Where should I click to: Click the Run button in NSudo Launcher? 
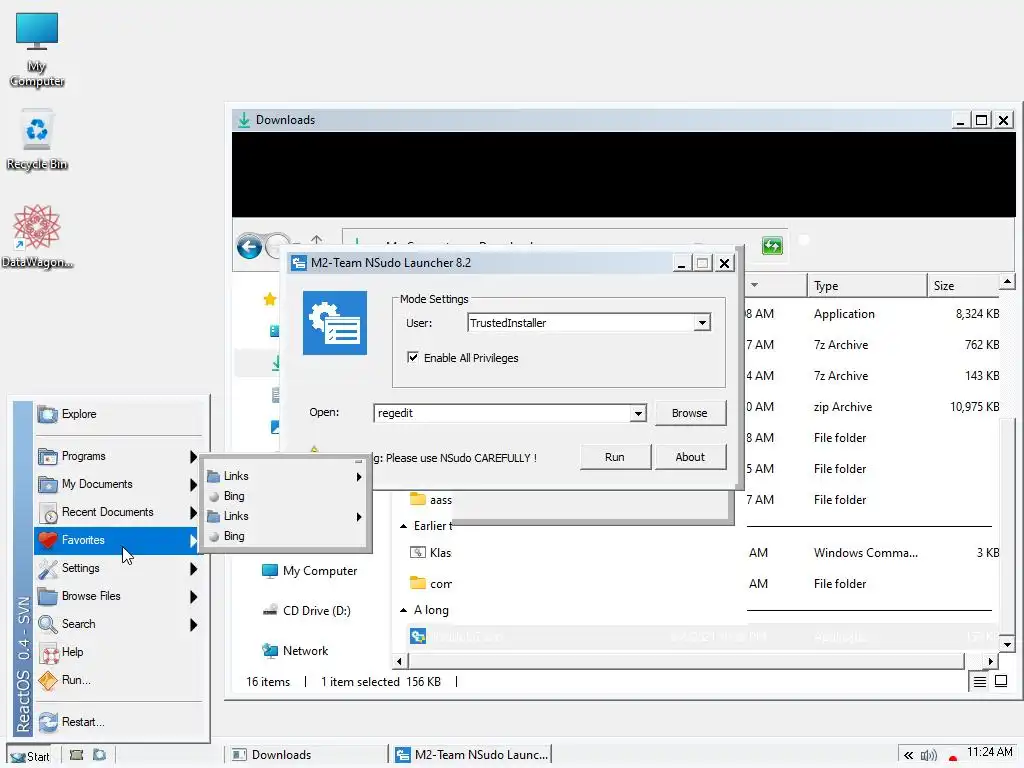tap(615, 457)
